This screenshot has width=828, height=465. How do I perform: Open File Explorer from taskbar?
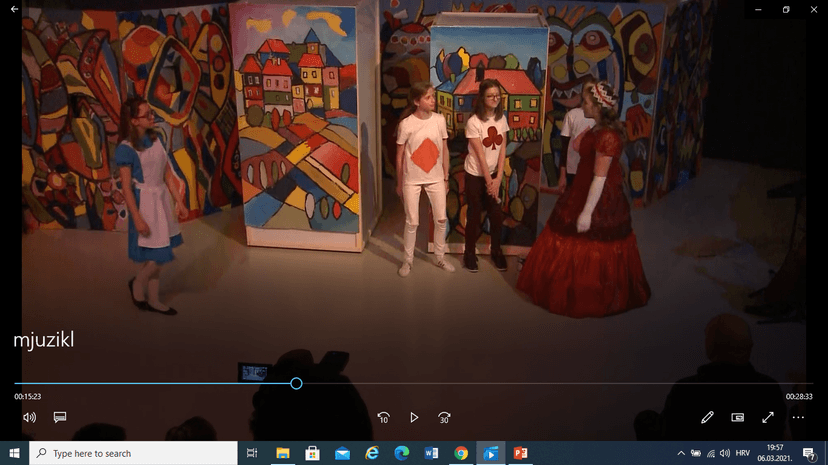click(283, 453)
